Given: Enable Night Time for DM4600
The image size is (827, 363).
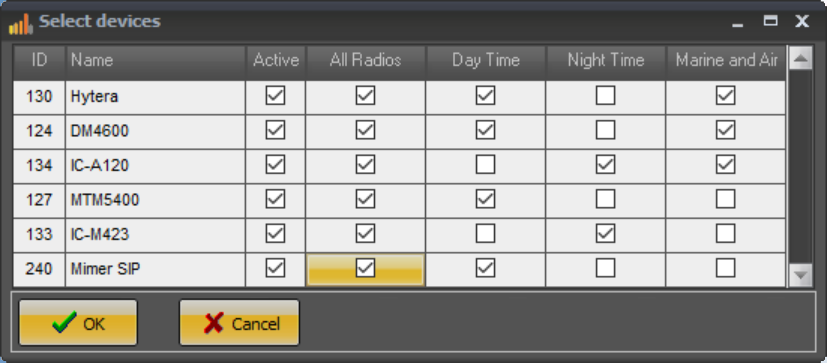Looking at the screenshot, I should tap(605, 130).
